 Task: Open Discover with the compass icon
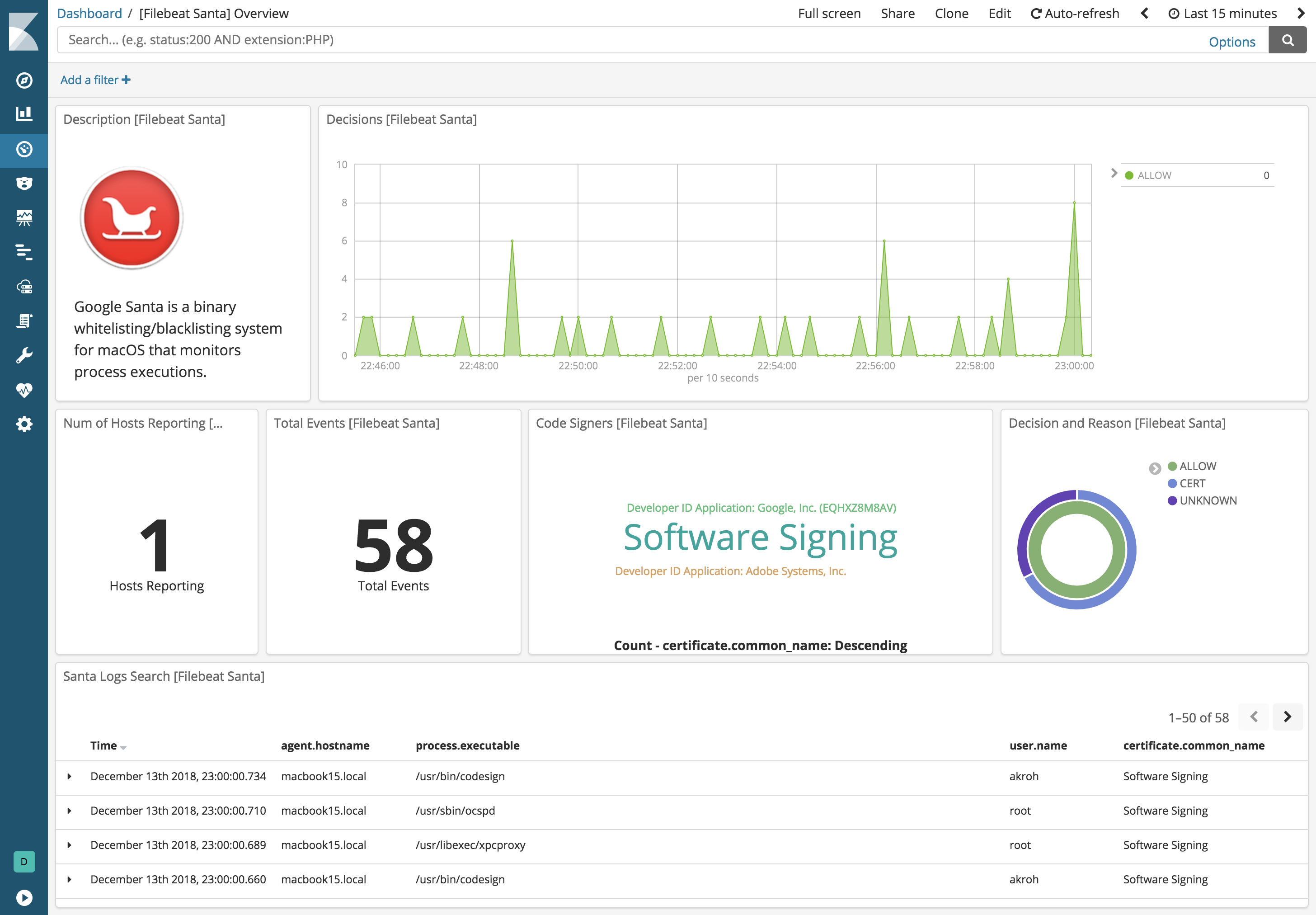point(25,80)
